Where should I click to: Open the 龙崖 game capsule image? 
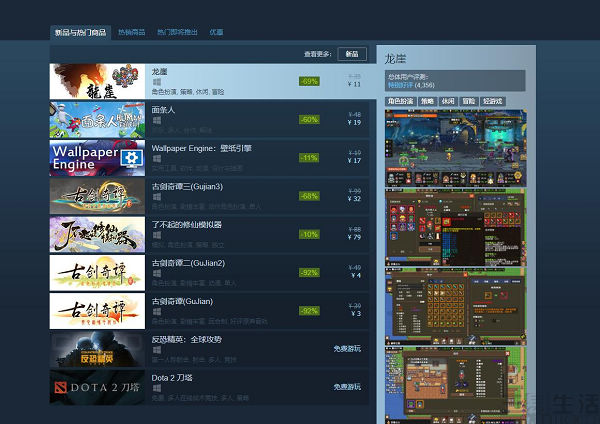[x=97, y=82]
